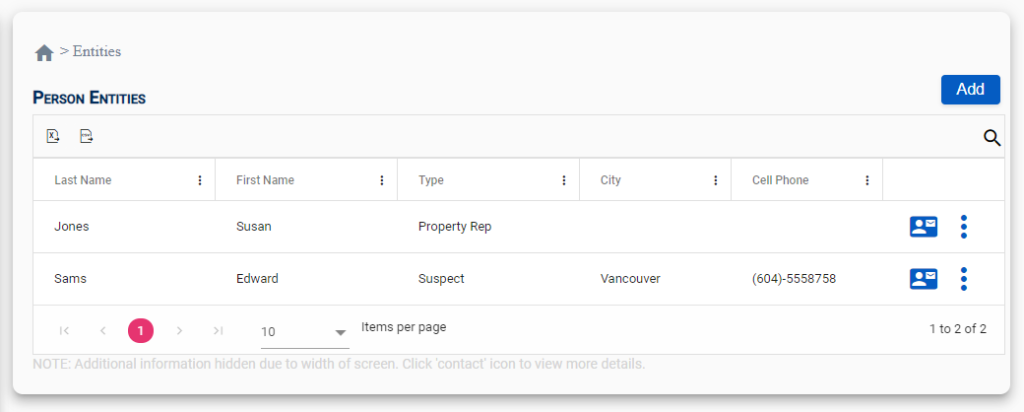Open more actions for Jones row
Screen dimensions: 1024x412
[963, 227]
